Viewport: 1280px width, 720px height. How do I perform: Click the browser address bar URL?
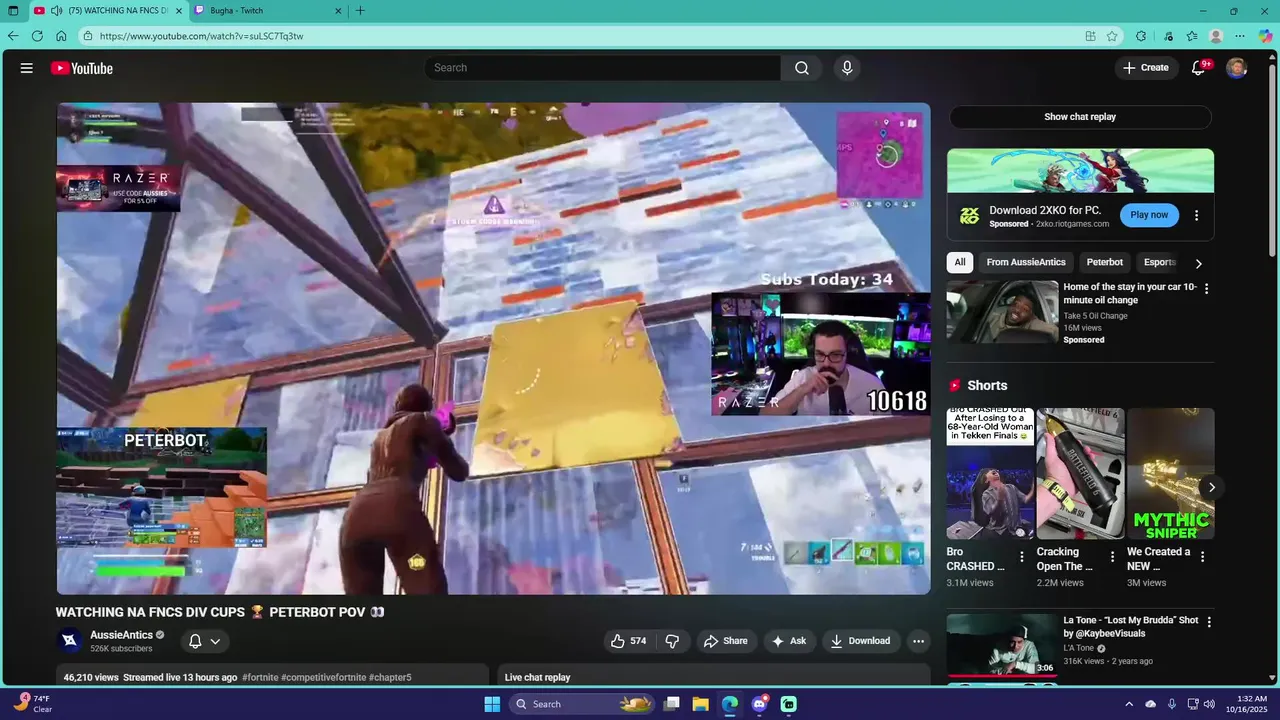coord(201,36)
